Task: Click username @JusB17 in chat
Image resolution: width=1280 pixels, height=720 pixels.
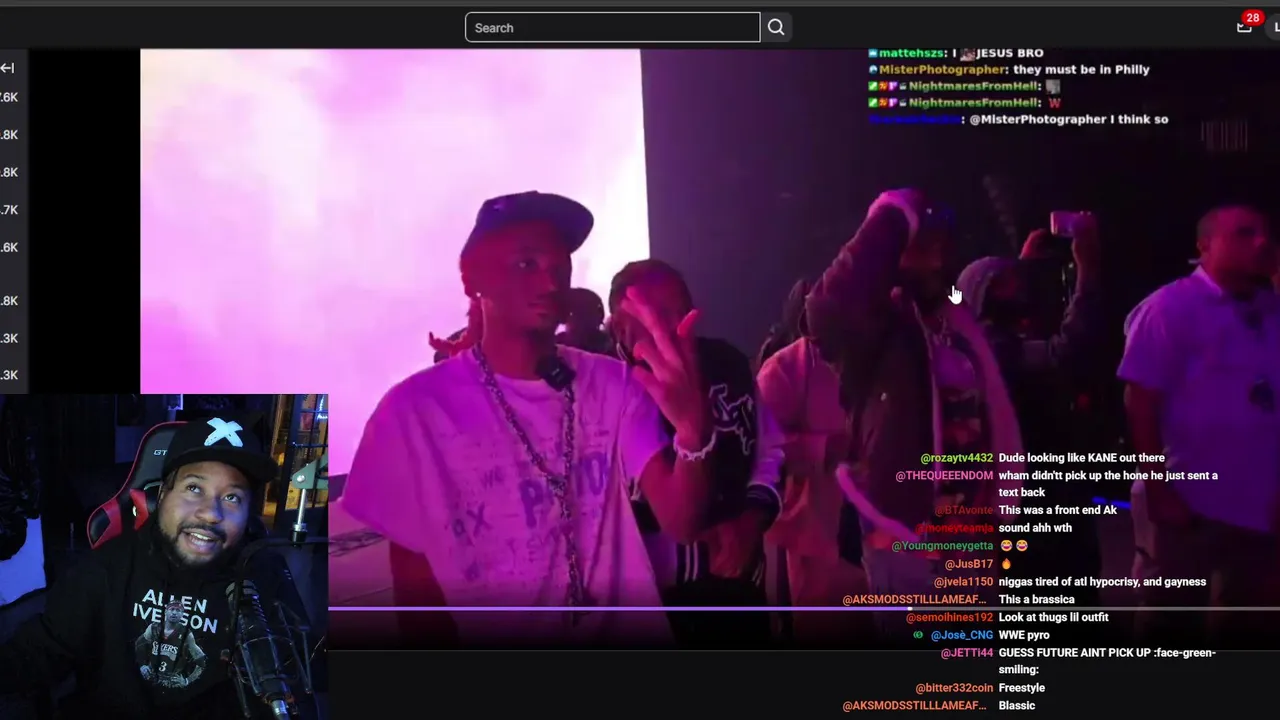Action: [969, 564]
